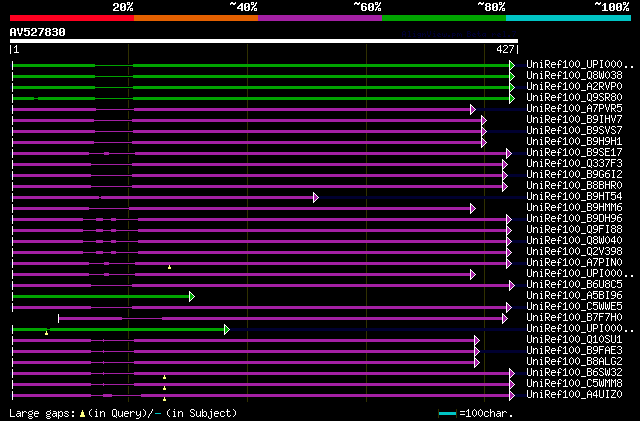Click the arrowhead ending the Q10SU1 alignment
640x421 pixels.
coord(477,341)
